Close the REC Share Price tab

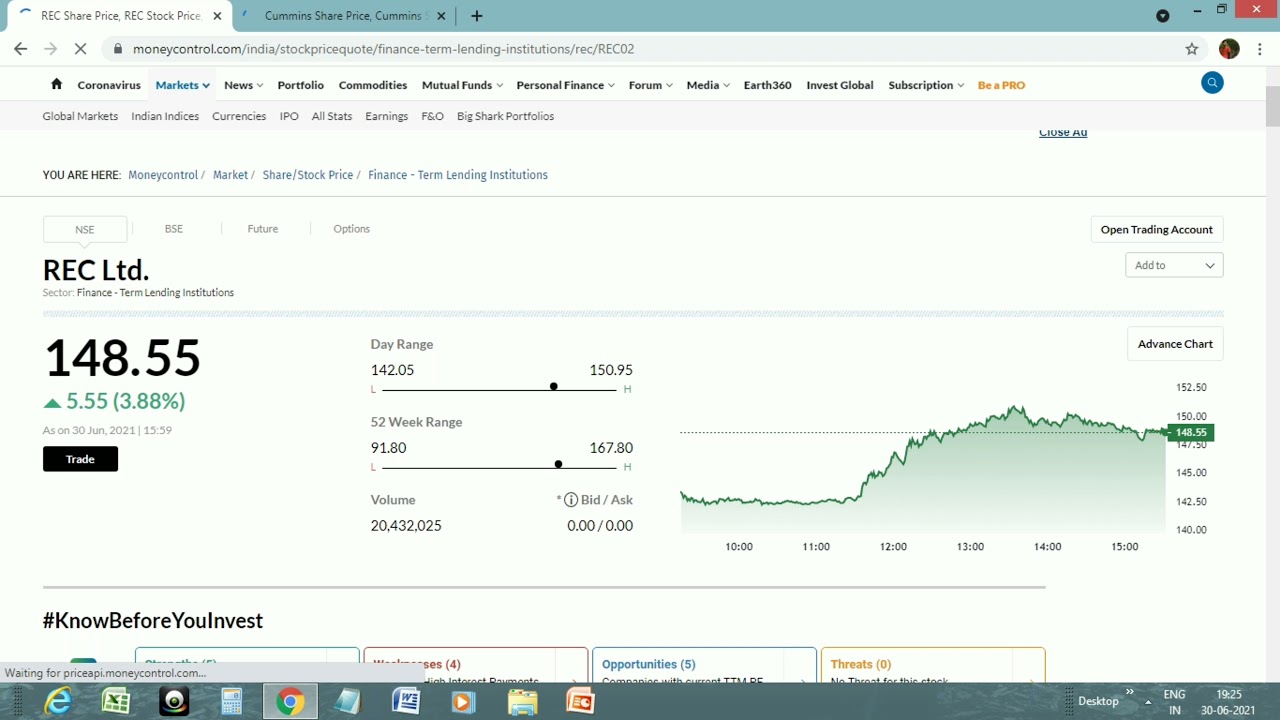[217, 16]
